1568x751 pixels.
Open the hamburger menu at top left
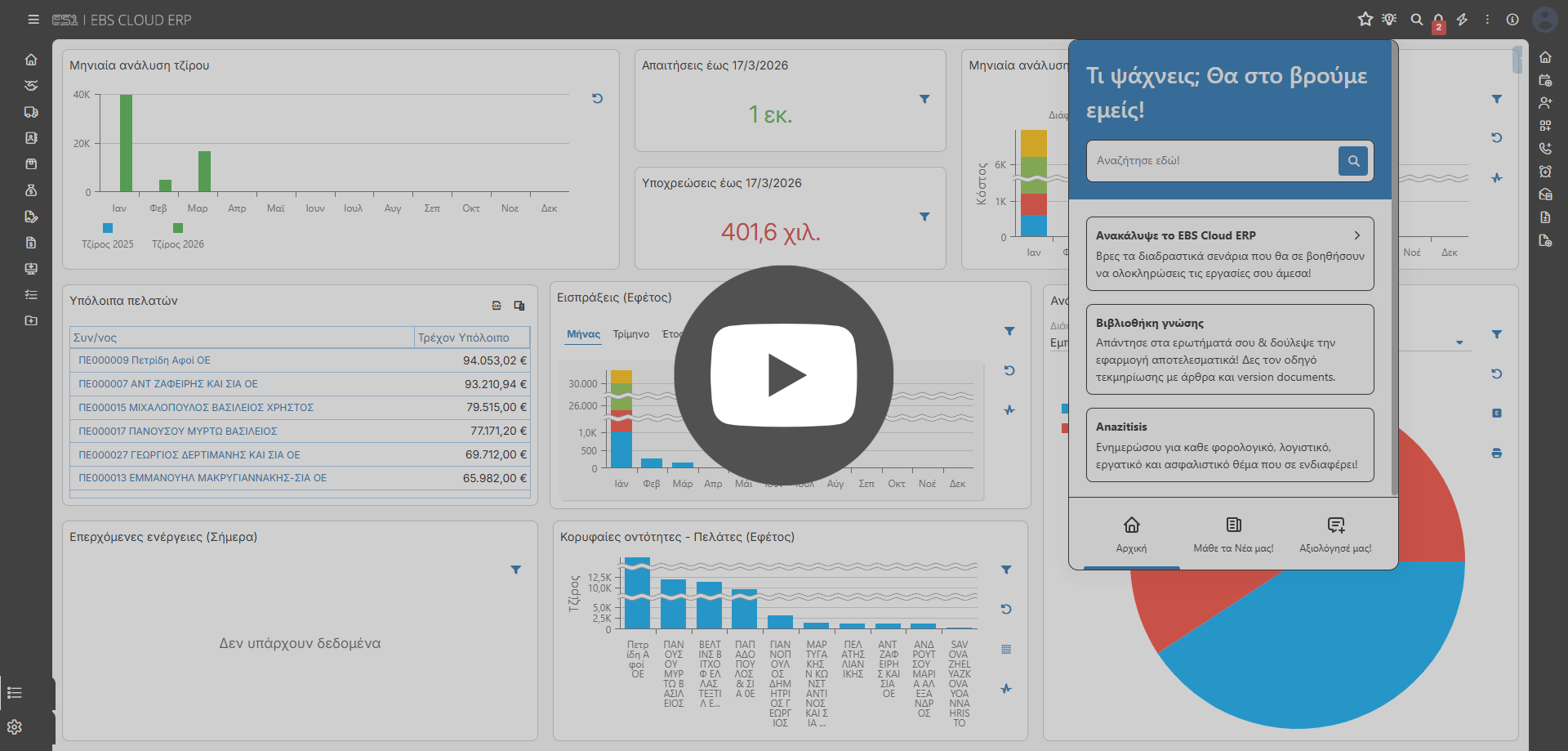tap(33, 20)
